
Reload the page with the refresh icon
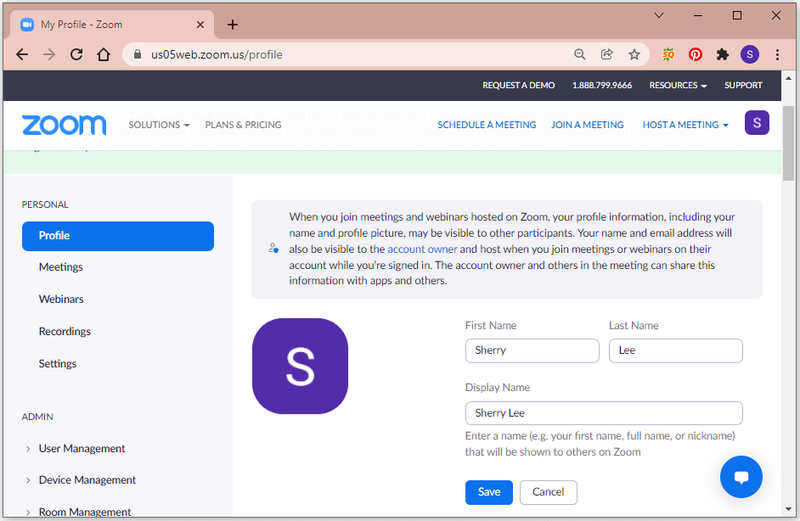click(x=77, y=55)
